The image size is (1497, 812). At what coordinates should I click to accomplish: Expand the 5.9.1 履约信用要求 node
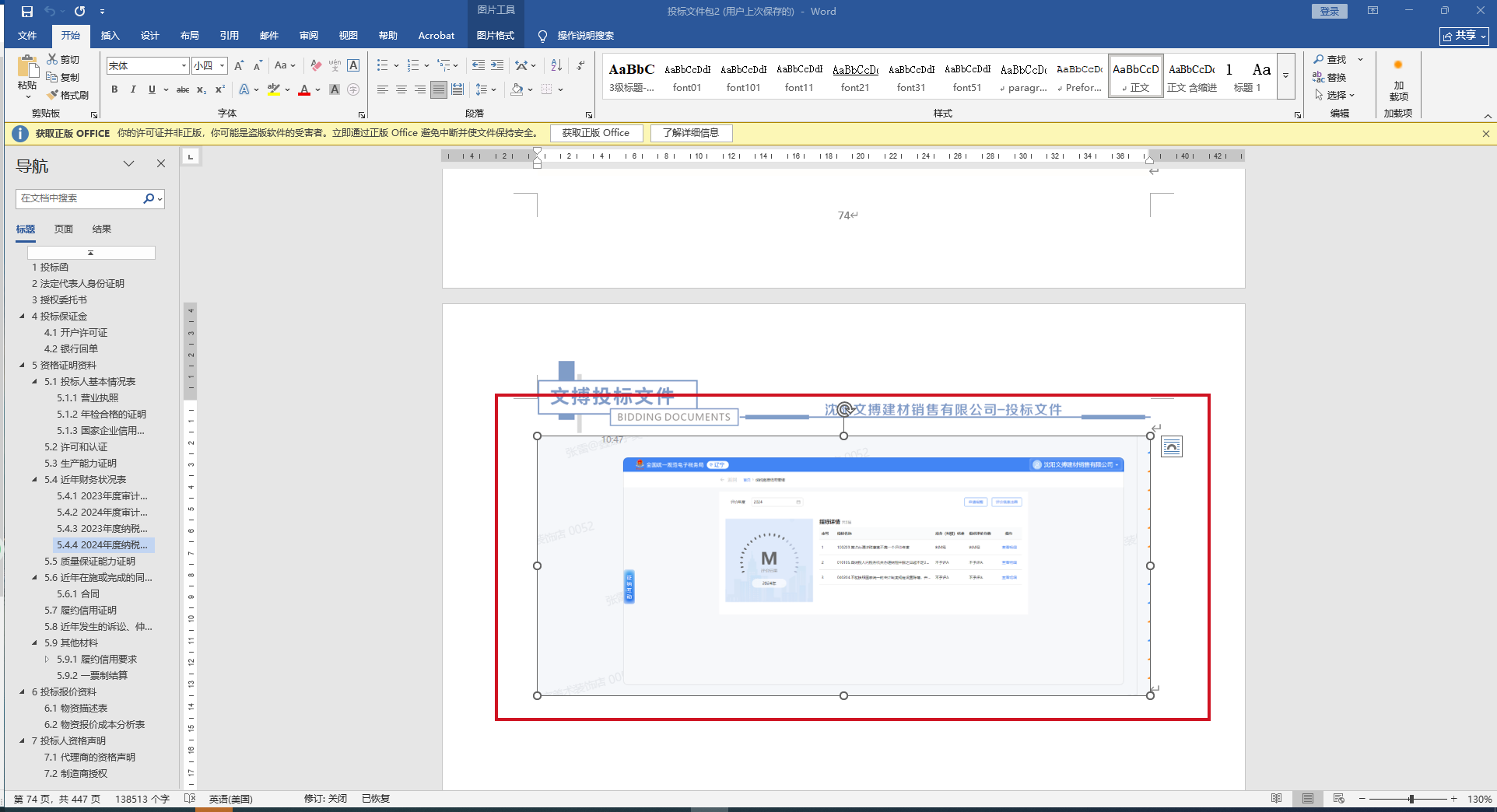tap(47, 660)
